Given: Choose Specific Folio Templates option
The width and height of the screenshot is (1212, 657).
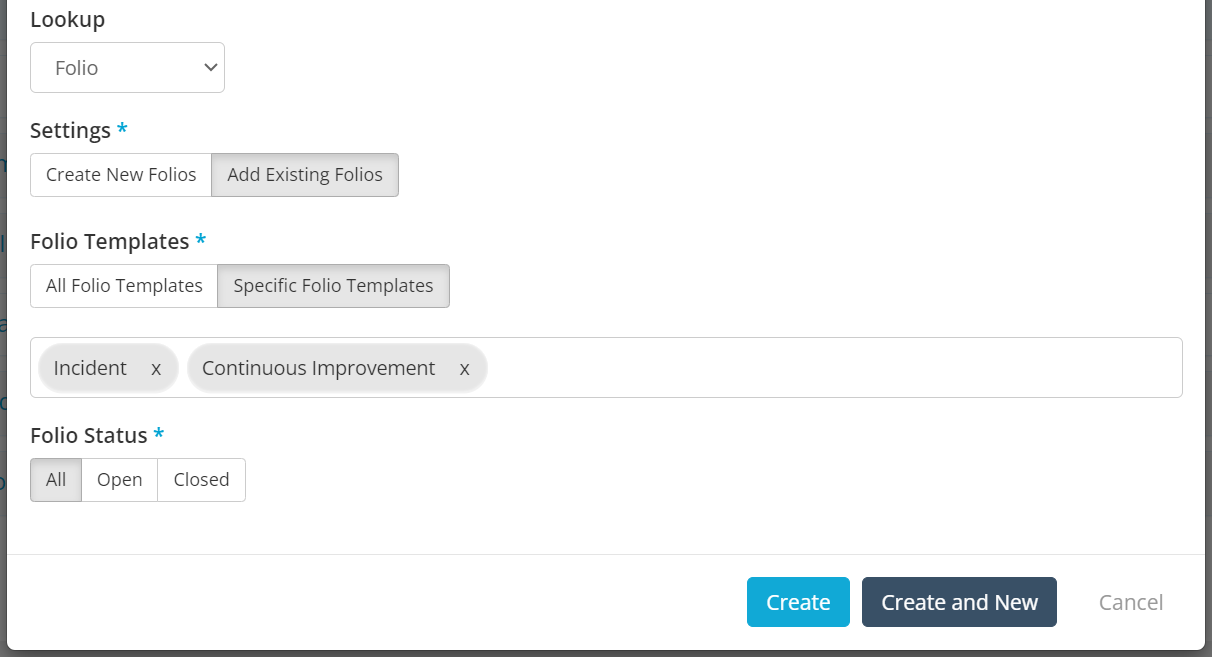Looking at the screenshot, I should (333, 286).
